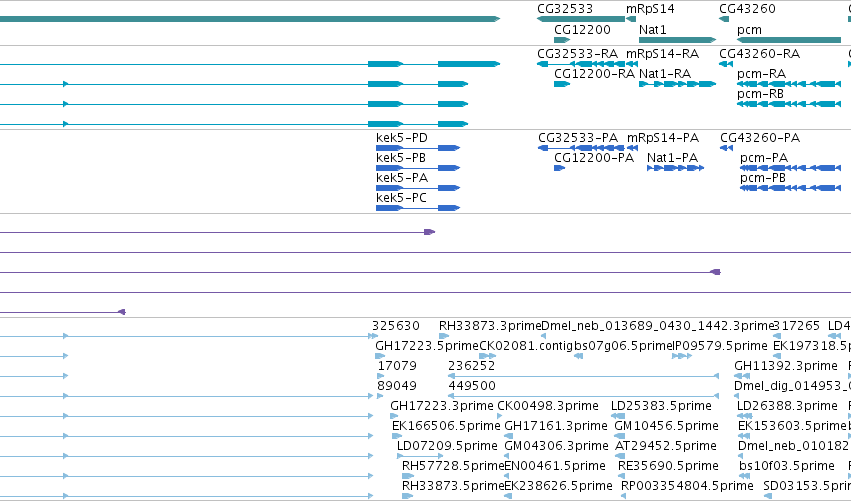
Task: Open the GH17223.5prime EST
Action: click(380, 356)
